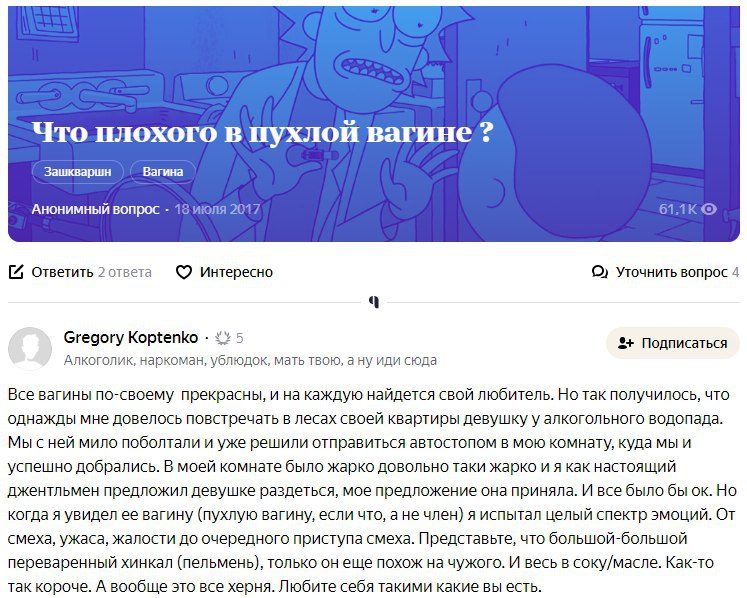Screen dimensions: 747x598
Task: Open Gregory Koptenko's avatar picture
Action: (x=30, y=348)
